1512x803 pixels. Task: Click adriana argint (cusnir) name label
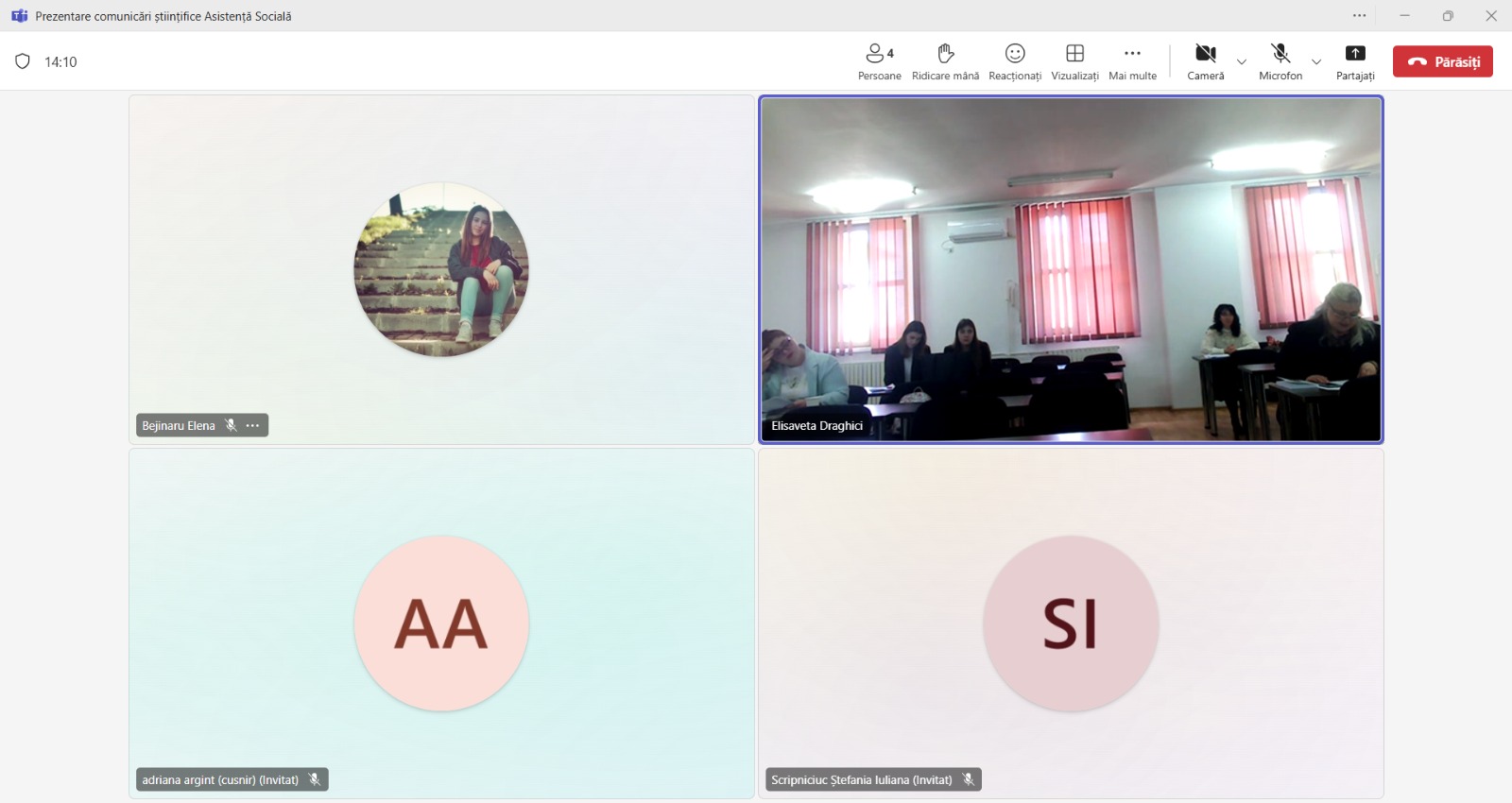(220, 780)
